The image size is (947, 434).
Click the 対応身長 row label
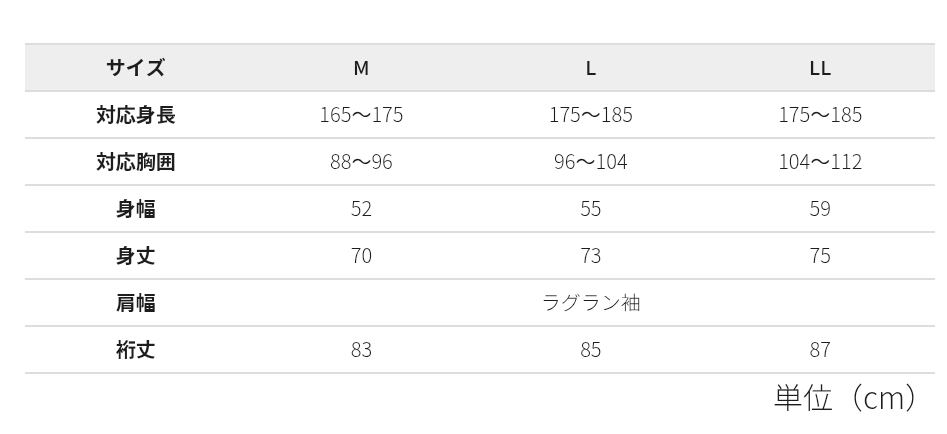[x=135, y=115]
